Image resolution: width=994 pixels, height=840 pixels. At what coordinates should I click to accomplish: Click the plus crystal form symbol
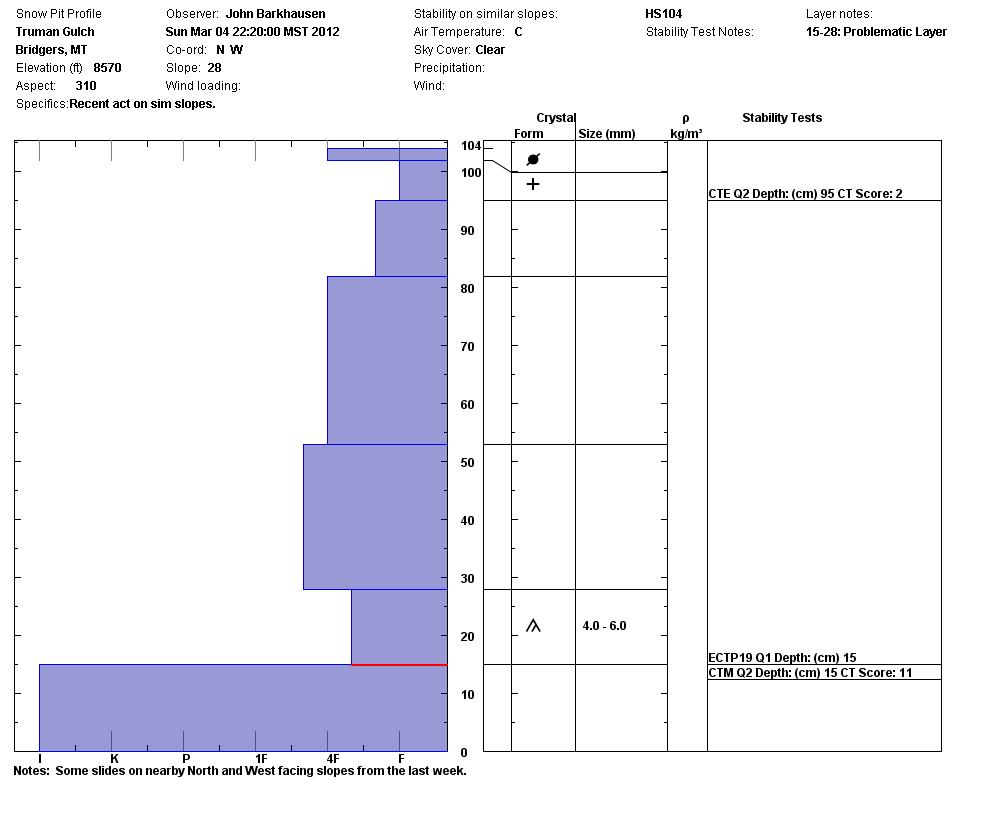pyautogui.click(x=533, y=184)
